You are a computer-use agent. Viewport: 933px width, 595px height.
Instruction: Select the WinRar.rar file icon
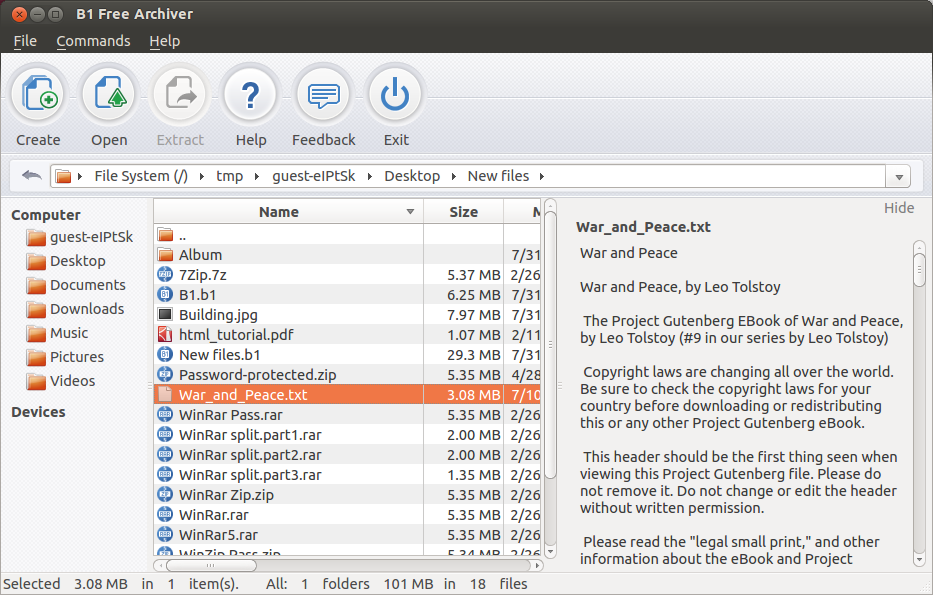pyautogui.click(x=165, y=515)
